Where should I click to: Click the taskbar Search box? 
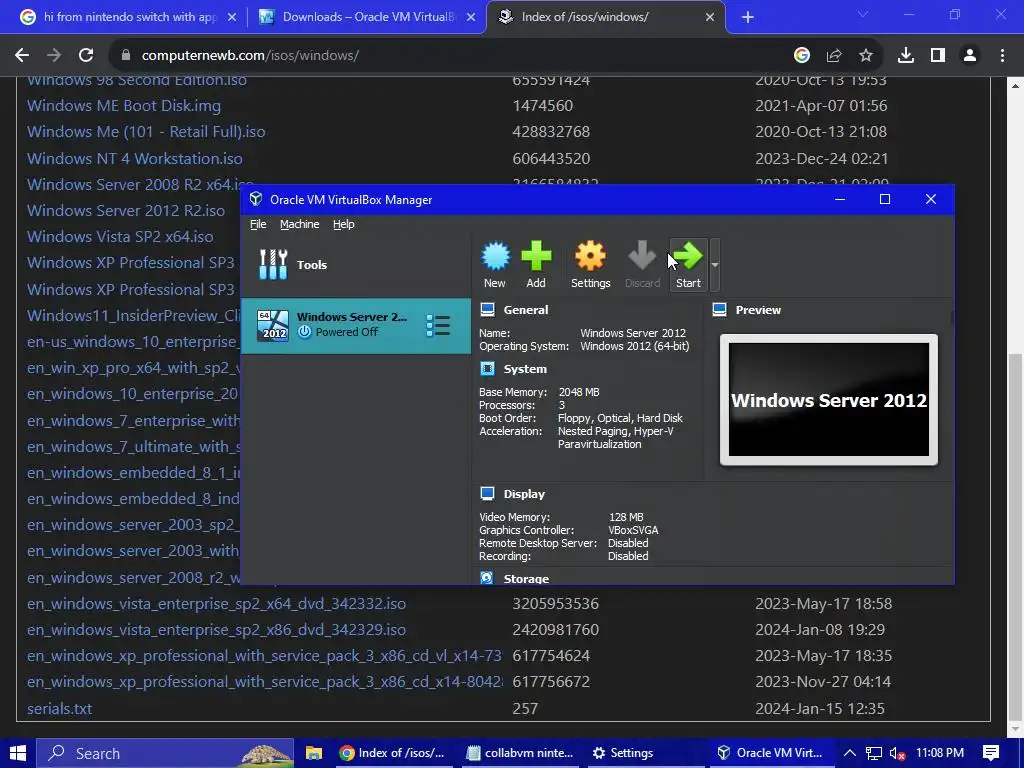point(165,753)
